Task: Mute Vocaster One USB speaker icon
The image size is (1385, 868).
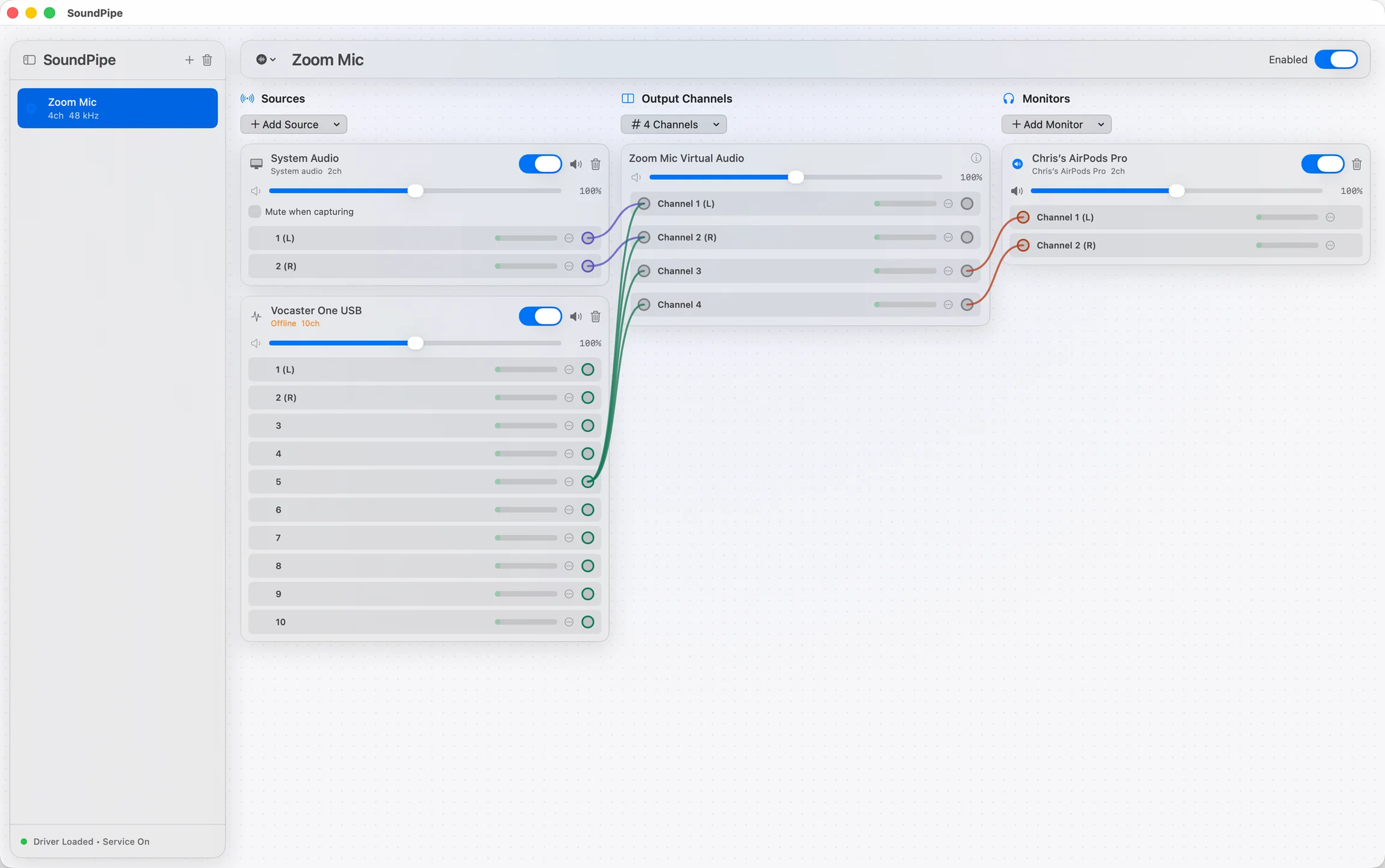Action: point(576,316)
